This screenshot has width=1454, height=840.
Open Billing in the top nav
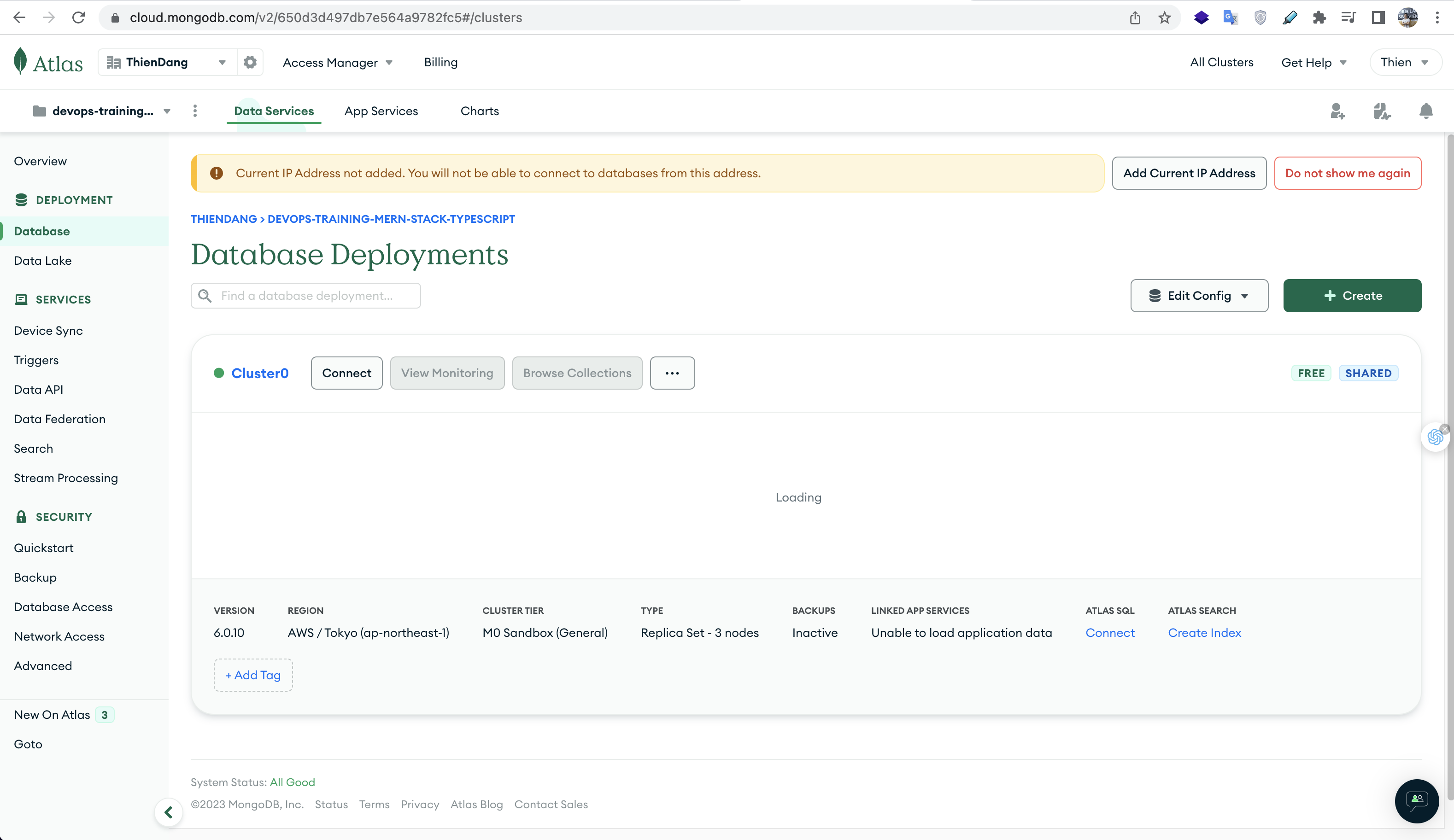tap(441, 62)
